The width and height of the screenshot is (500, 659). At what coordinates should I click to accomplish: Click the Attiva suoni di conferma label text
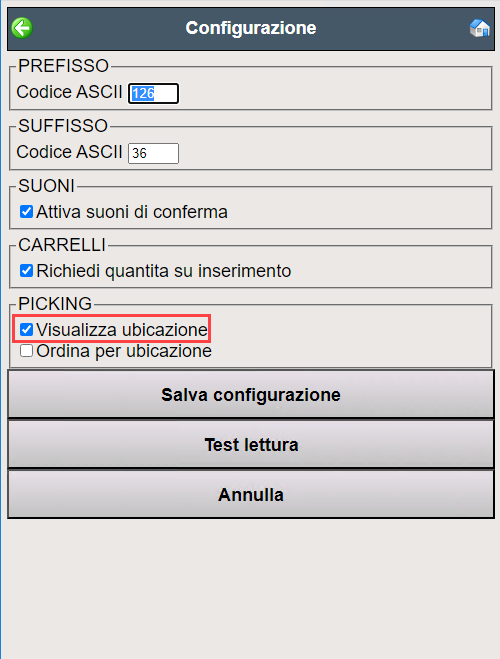[x=132, y=212]
